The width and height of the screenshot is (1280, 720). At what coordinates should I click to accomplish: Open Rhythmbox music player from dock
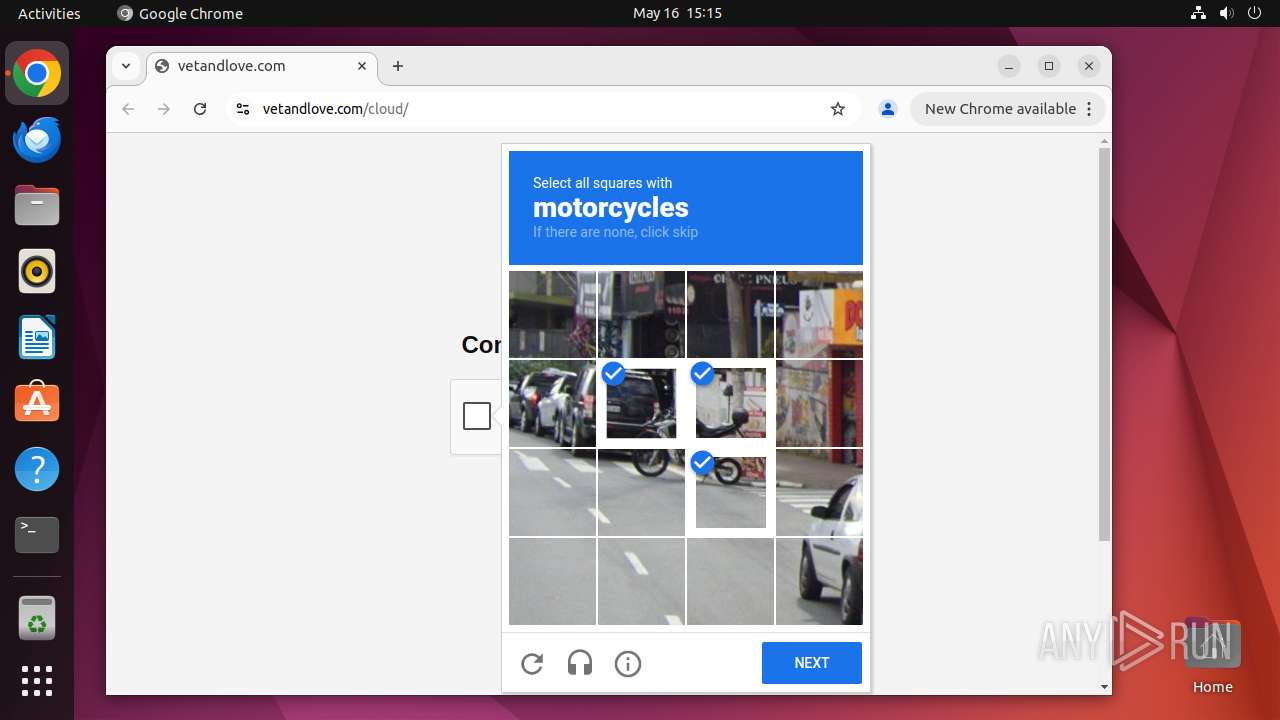[x=37, y=271]
